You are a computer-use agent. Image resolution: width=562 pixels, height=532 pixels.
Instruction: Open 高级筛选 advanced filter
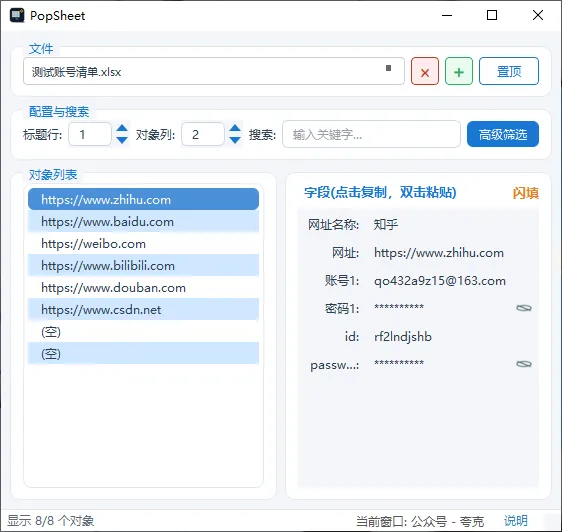(x=503, y=134)
